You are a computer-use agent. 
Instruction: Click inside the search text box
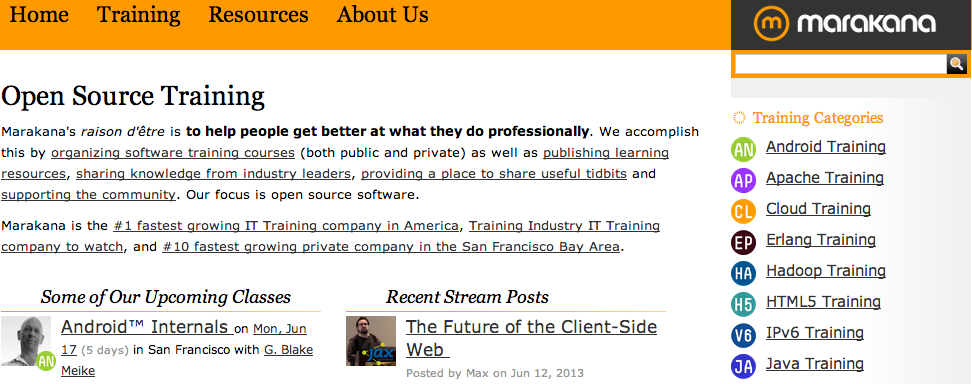click(840, 64)
